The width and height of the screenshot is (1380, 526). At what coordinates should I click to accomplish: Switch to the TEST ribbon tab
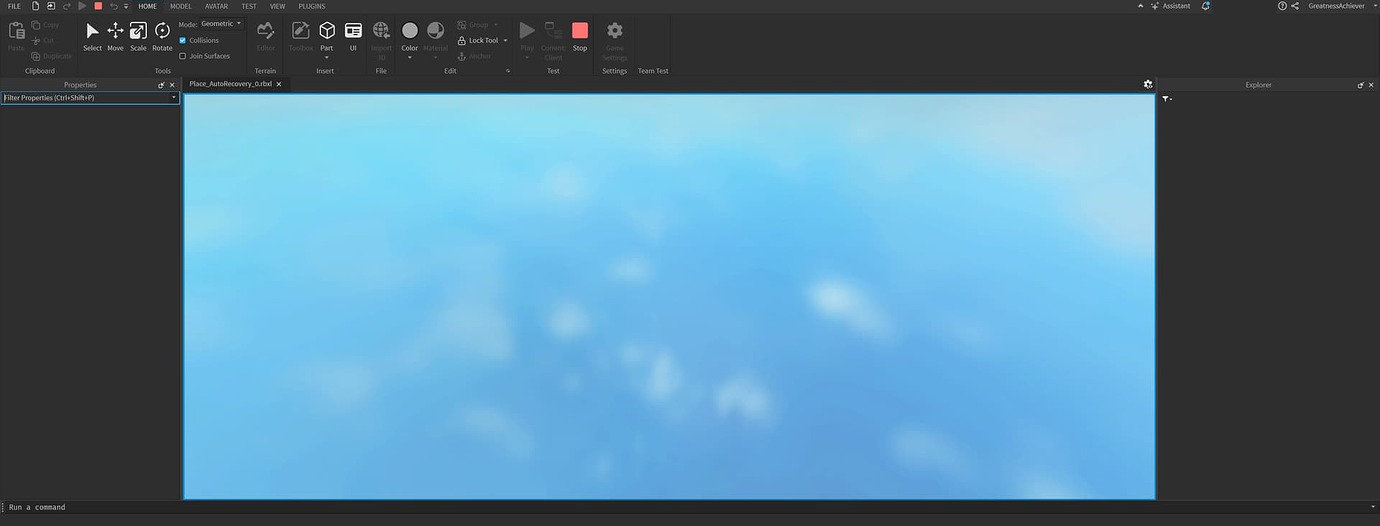click(x=249, y=6)
